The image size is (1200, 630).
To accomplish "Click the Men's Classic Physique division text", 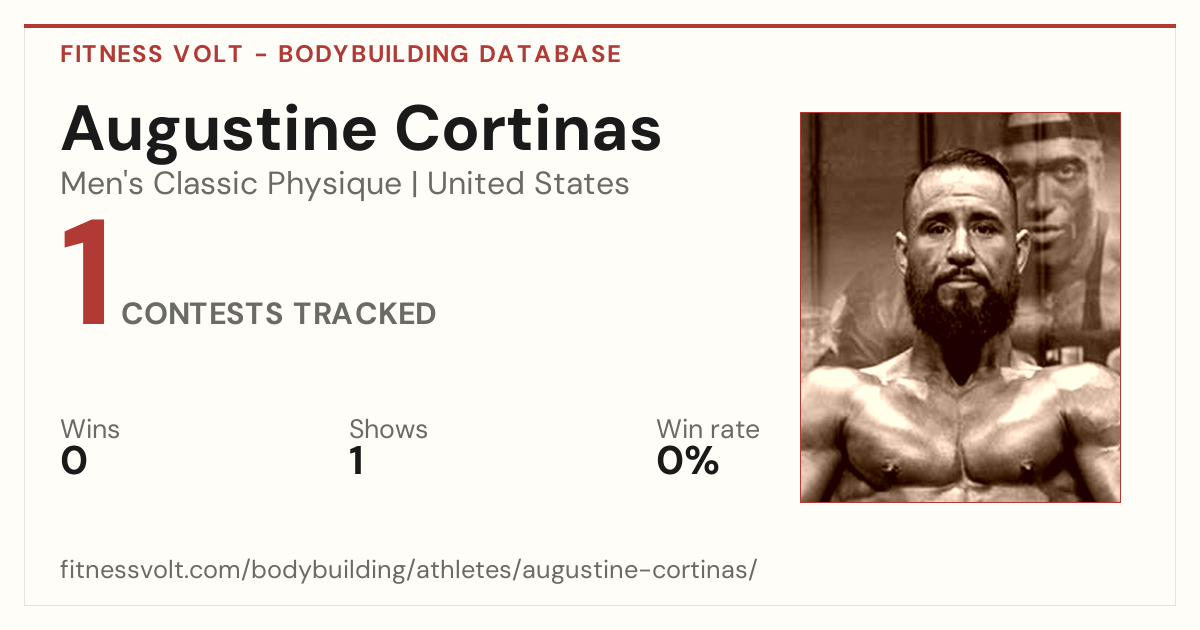I will (231, 184).
